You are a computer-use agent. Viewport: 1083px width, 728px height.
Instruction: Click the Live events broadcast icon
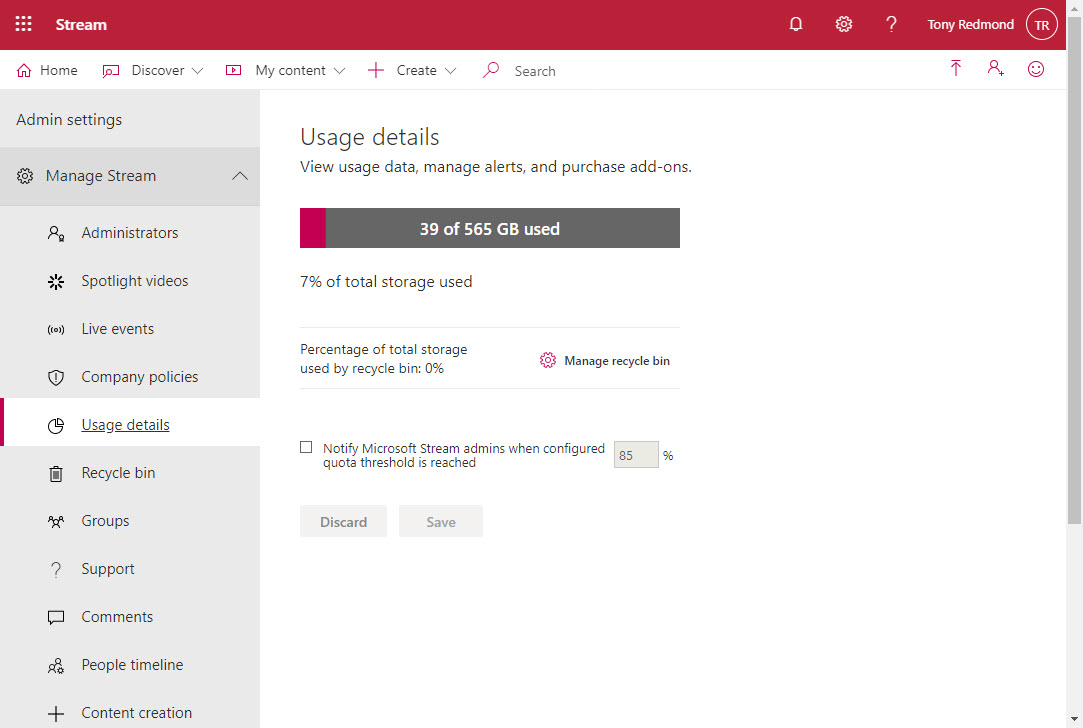pyautogui.click(x=56, y=329)
